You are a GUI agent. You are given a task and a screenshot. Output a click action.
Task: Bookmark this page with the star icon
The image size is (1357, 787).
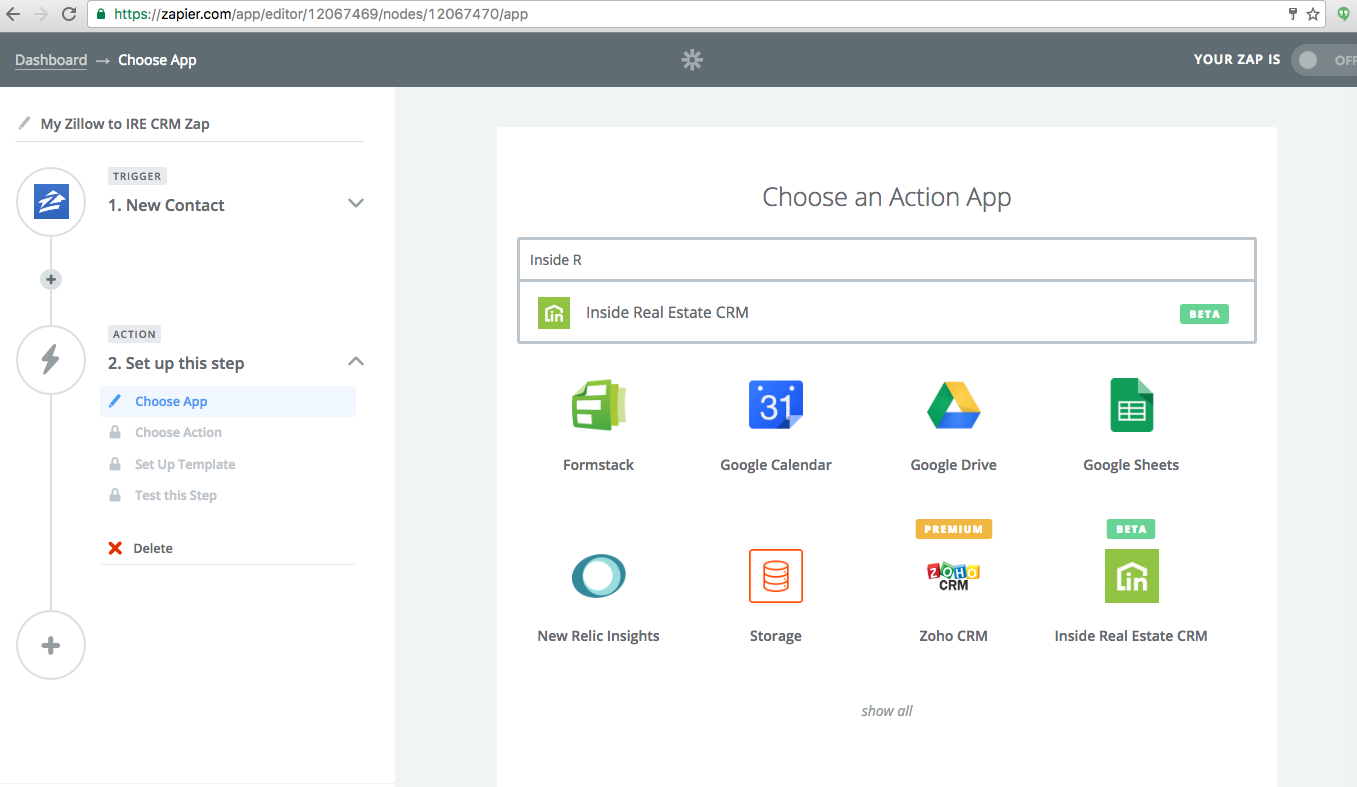click(1313, 14)
